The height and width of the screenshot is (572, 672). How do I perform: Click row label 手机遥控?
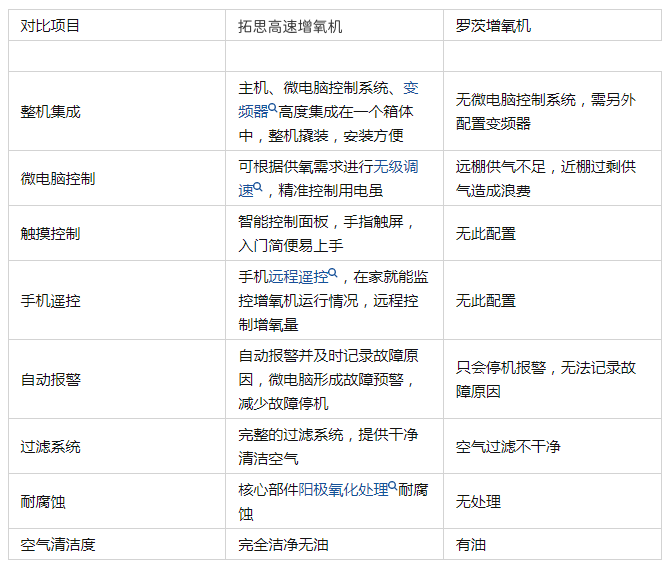[x=51, y=301]
